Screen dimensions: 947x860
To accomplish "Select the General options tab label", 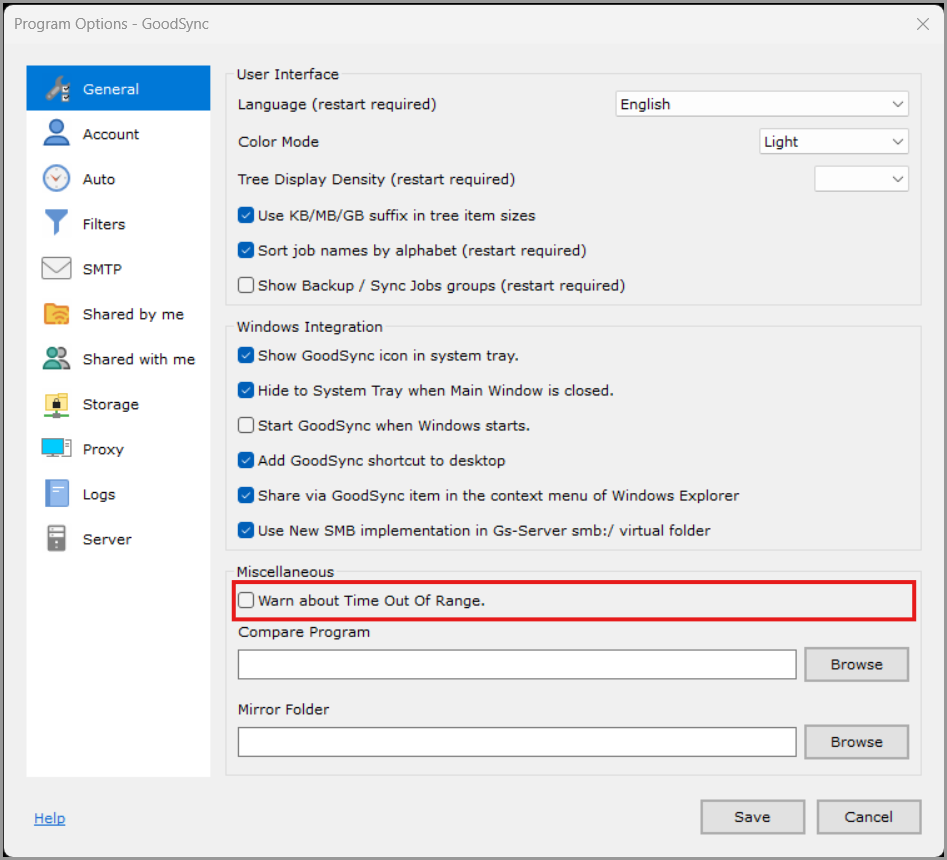I will [x=111, y=89].
